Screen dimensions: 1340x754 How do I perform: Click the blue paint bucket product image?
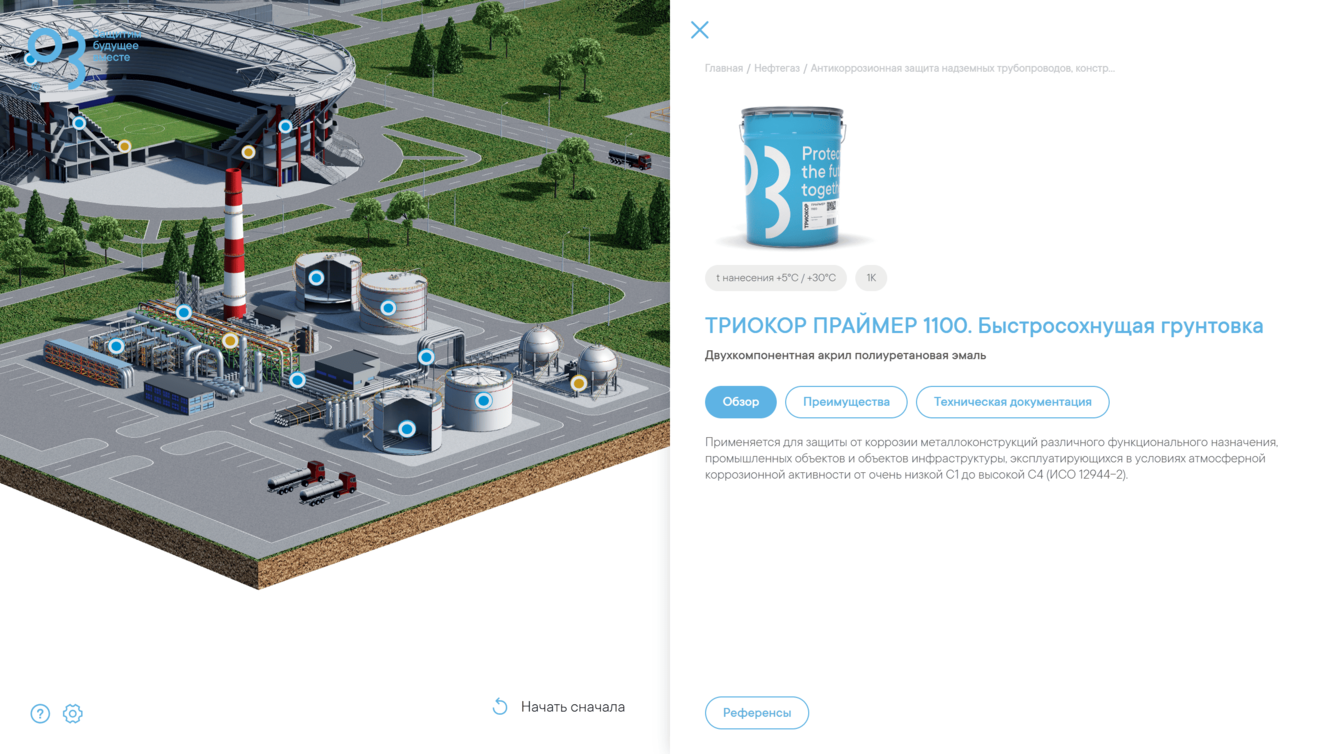(x=792, y=177)
